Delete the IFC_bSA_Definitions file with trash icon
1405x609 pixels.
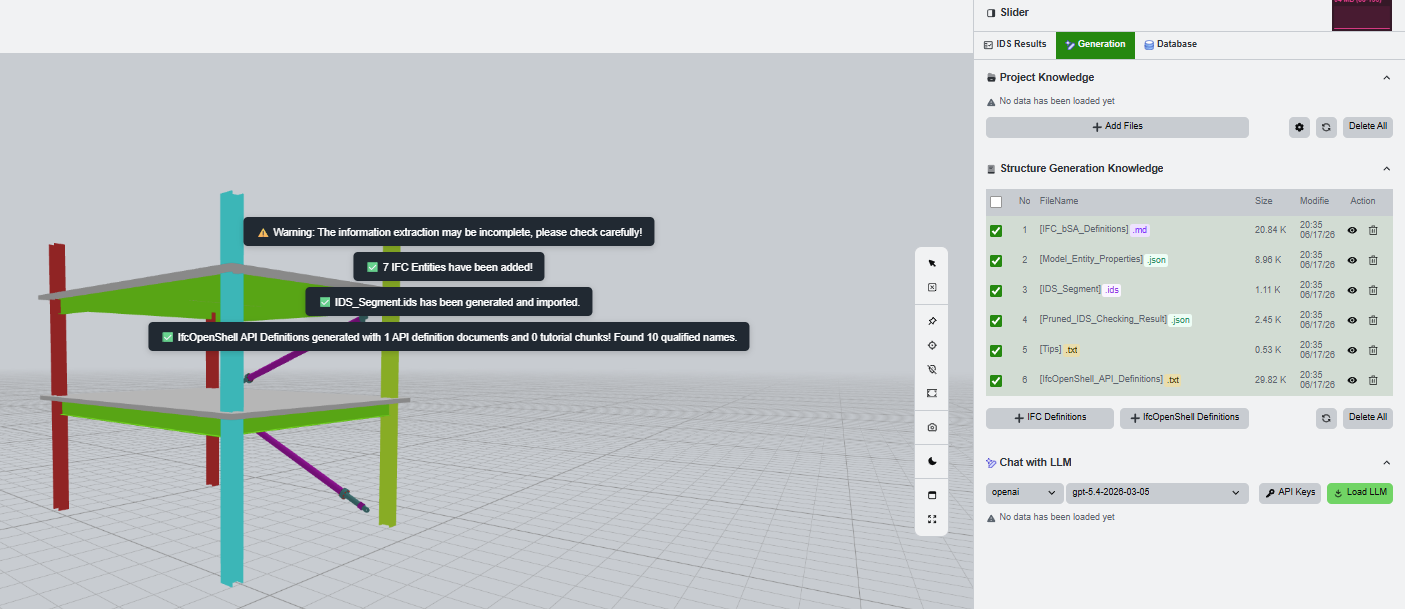point(1373,230)
